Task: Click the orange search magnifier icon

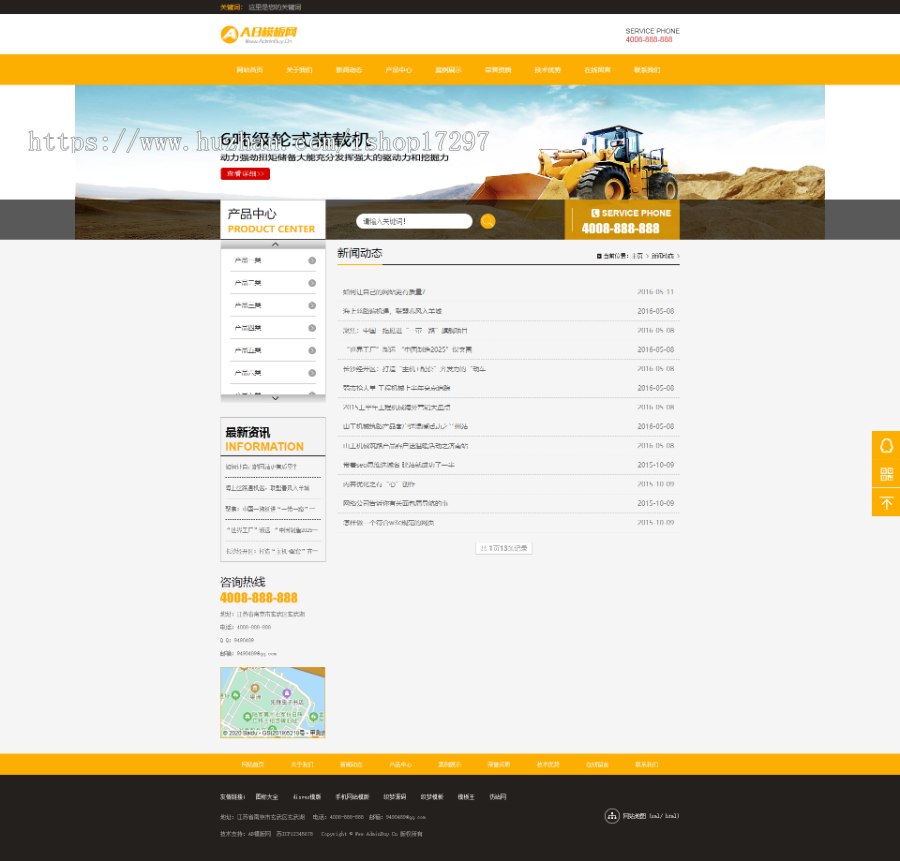Action: [487, 221]
